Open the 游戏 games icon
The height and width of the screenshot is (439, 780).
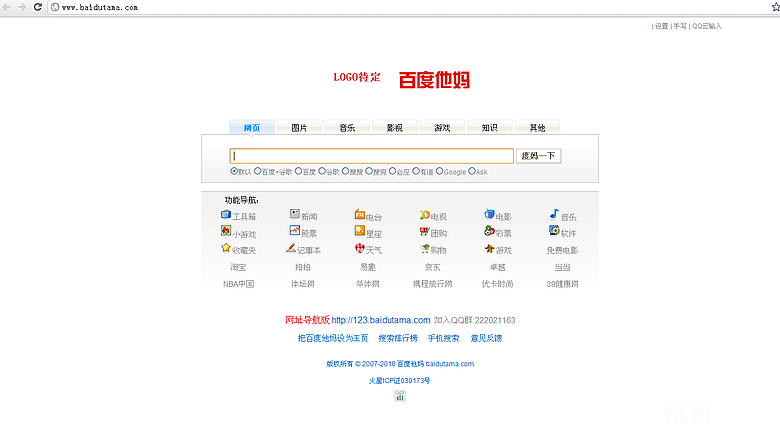pos(489,248)
